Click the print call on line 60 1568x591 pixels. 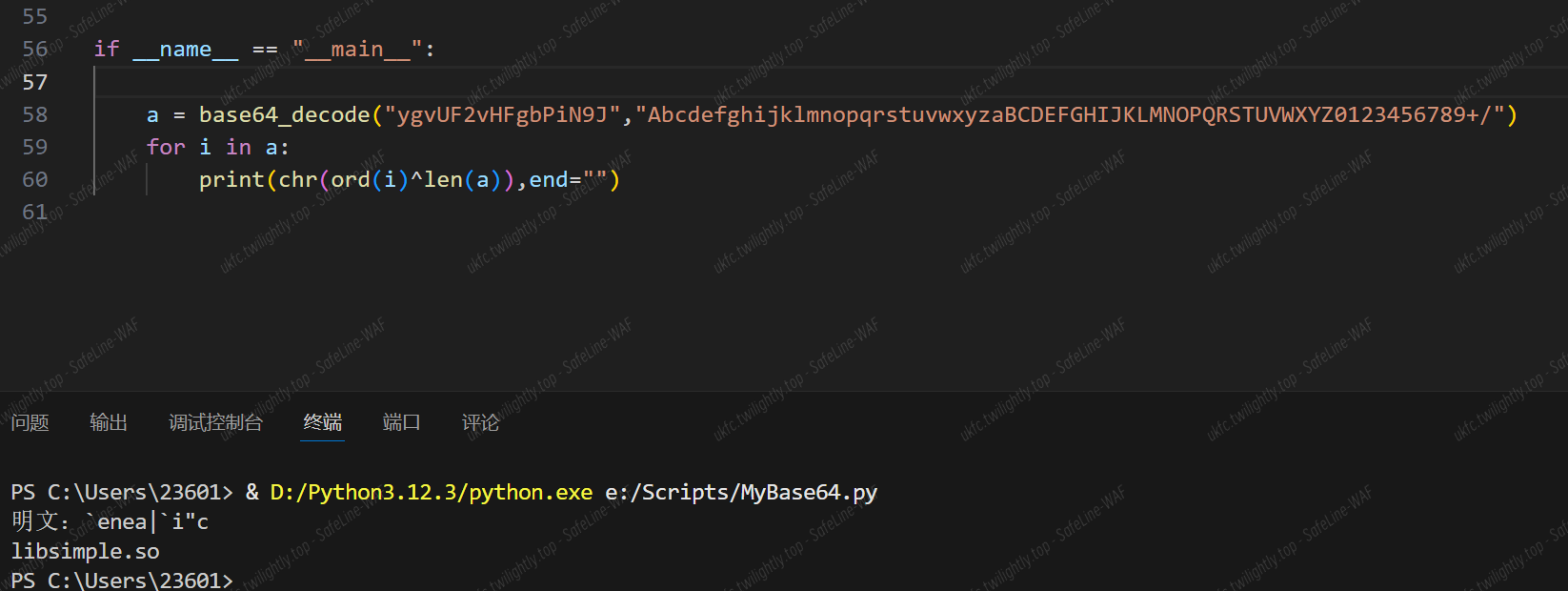click(231, 179)
